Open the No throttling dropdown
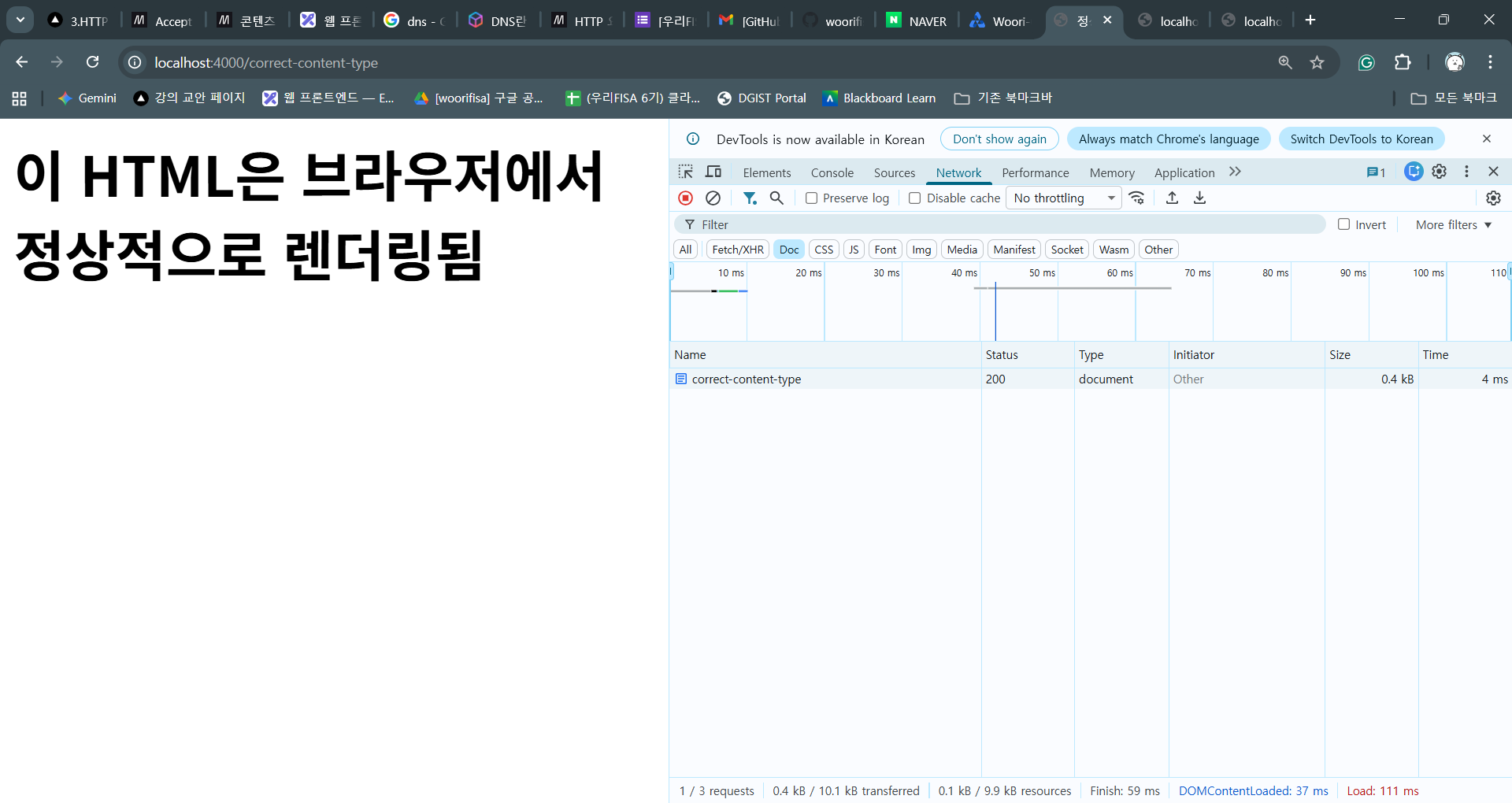Screen dimensions: 1512x803 point(1064,198)
